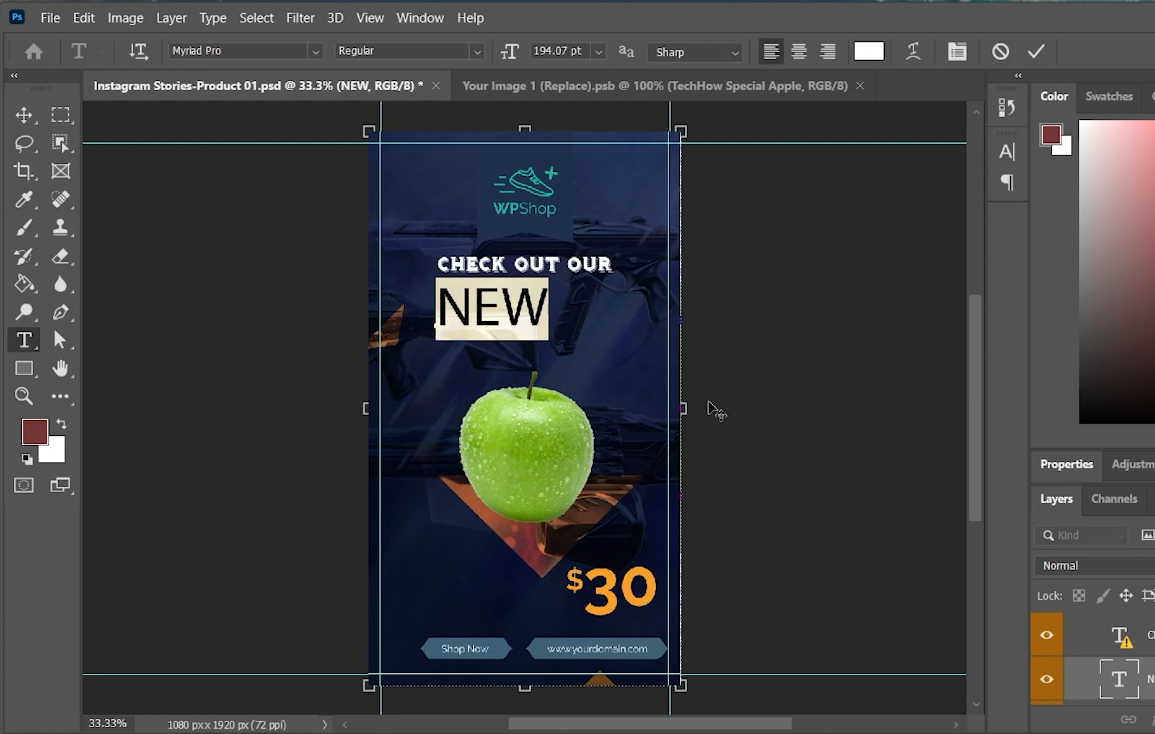This screenshot has width=1155, height=734.
Task: Switch to the Channels tab
Action: [x=1114, y=499]
